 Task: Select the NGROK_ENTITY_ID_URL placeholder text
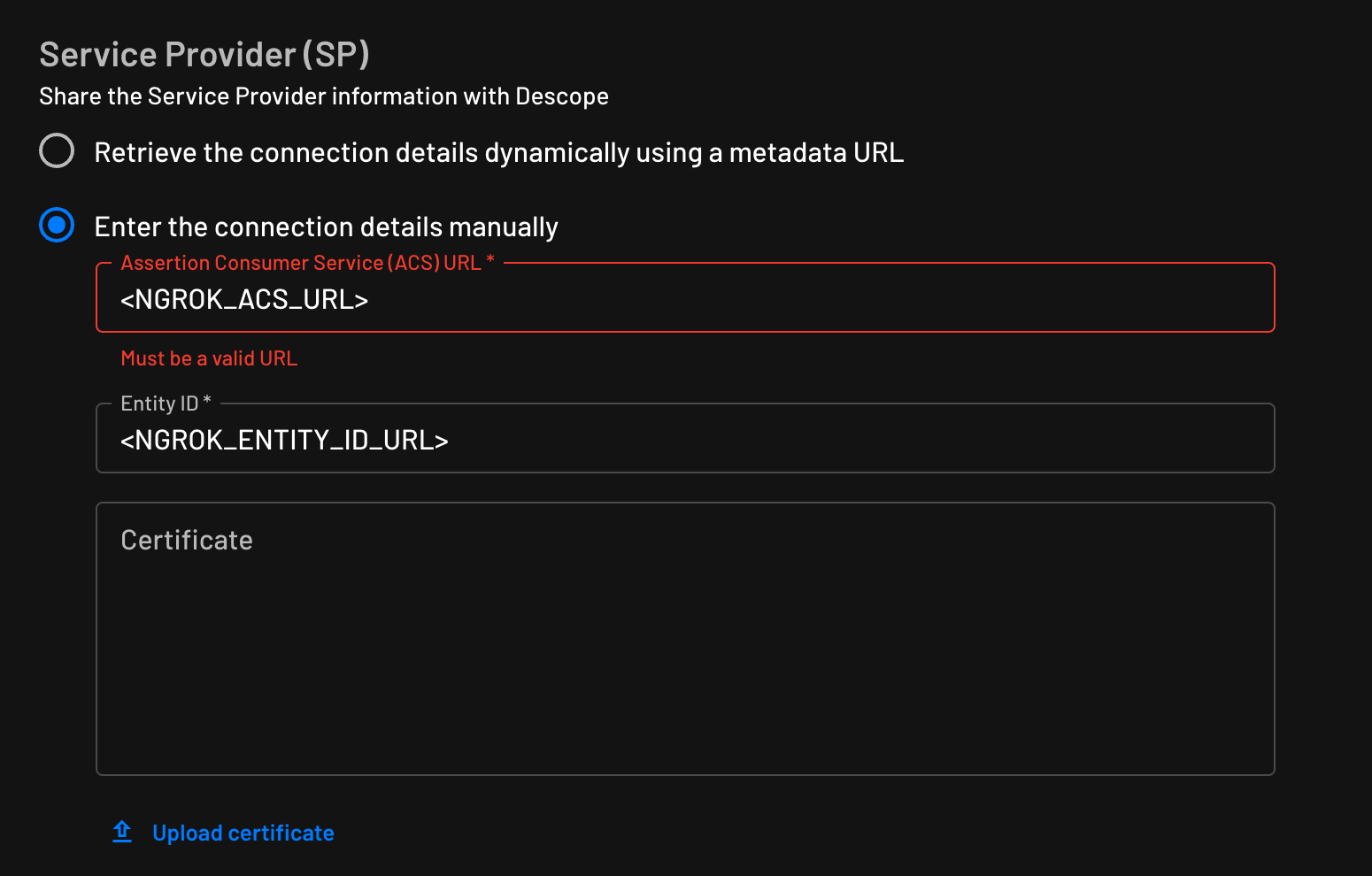pyautogui.click(x=283, y=440)
